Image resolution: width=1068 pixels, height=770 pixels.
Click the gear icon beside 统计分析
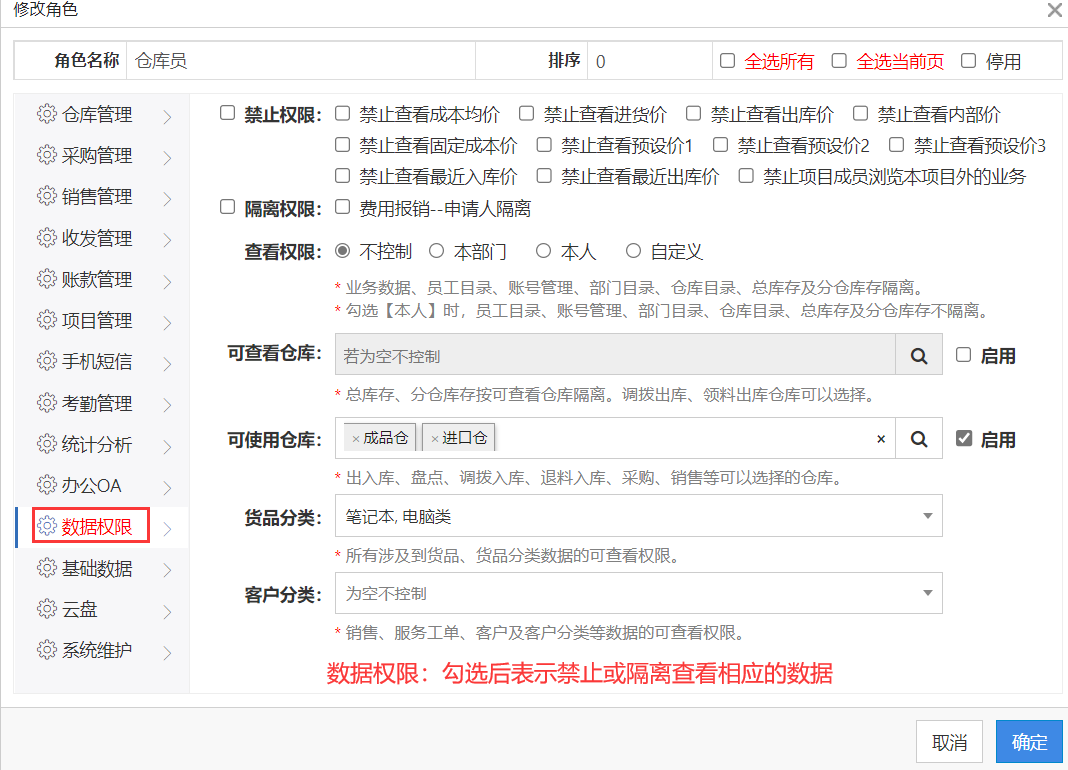tap(46, 444)
